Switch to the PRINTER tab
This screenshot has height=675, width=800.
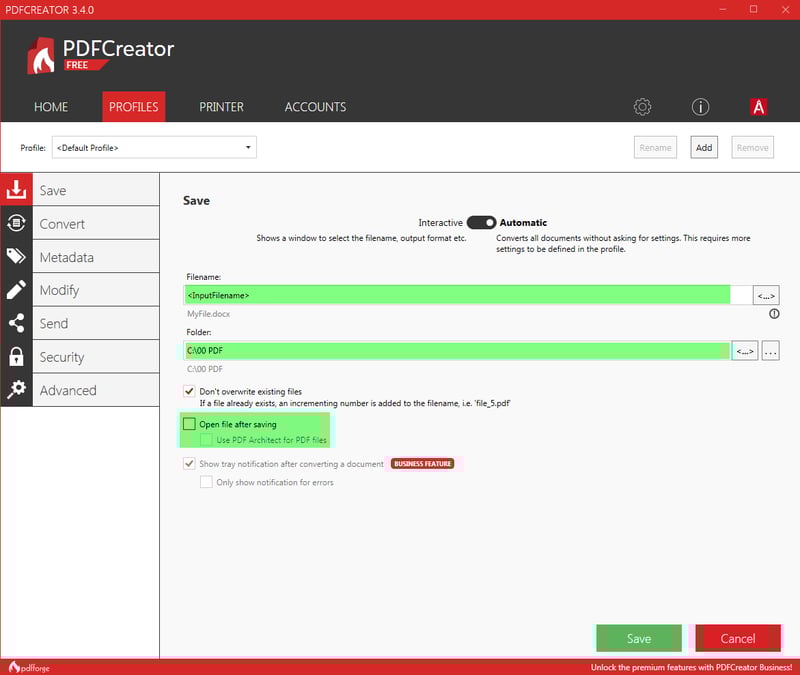pos(221,107)
